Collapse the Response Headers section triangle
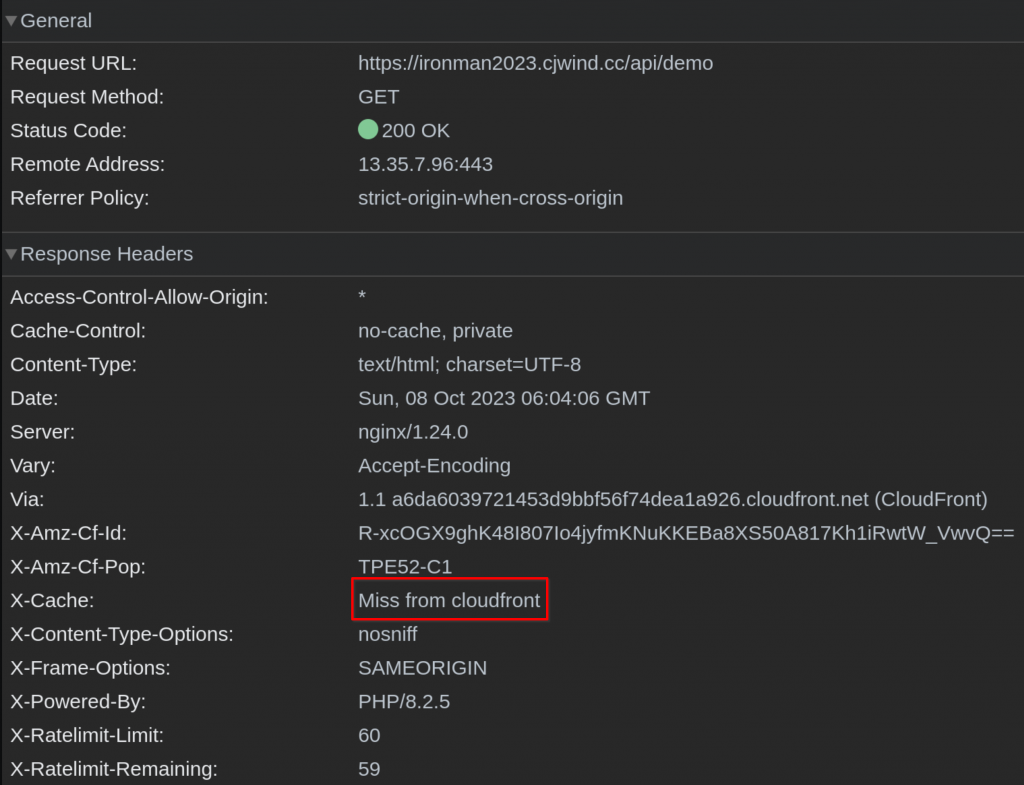Viewport: 1024px width, 785px height. click(x=11, y=254)
